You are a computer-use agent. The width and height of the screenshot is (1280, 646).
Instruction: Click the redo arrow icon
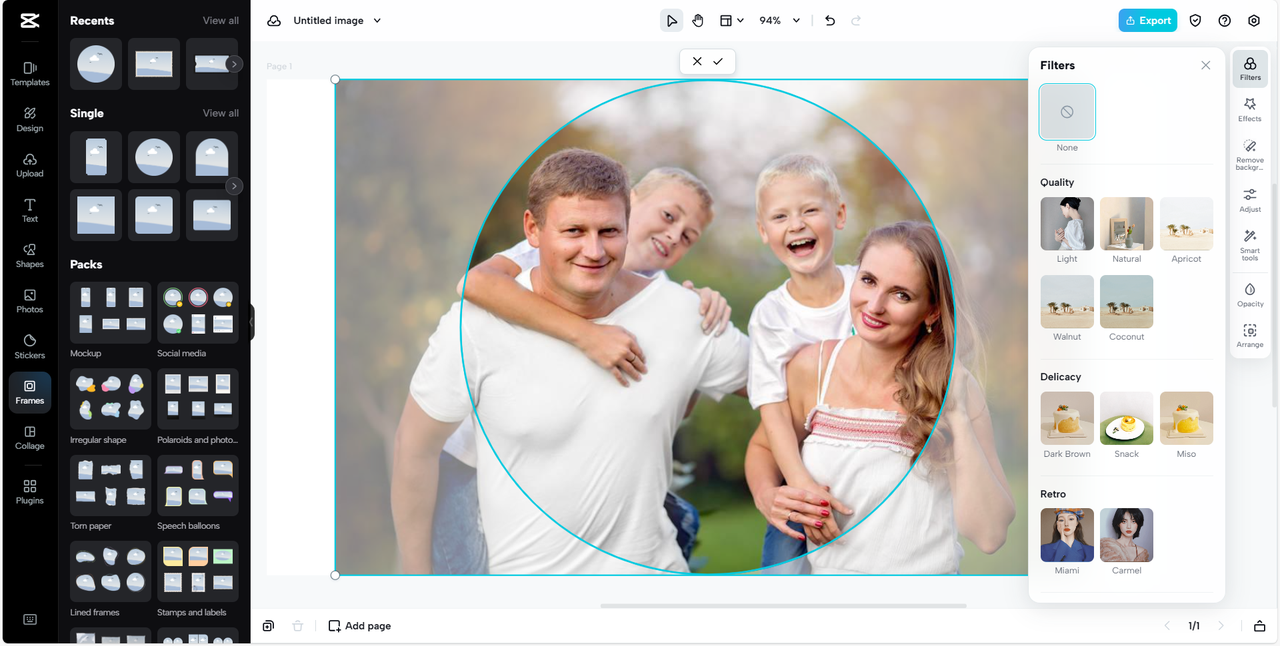856,20
